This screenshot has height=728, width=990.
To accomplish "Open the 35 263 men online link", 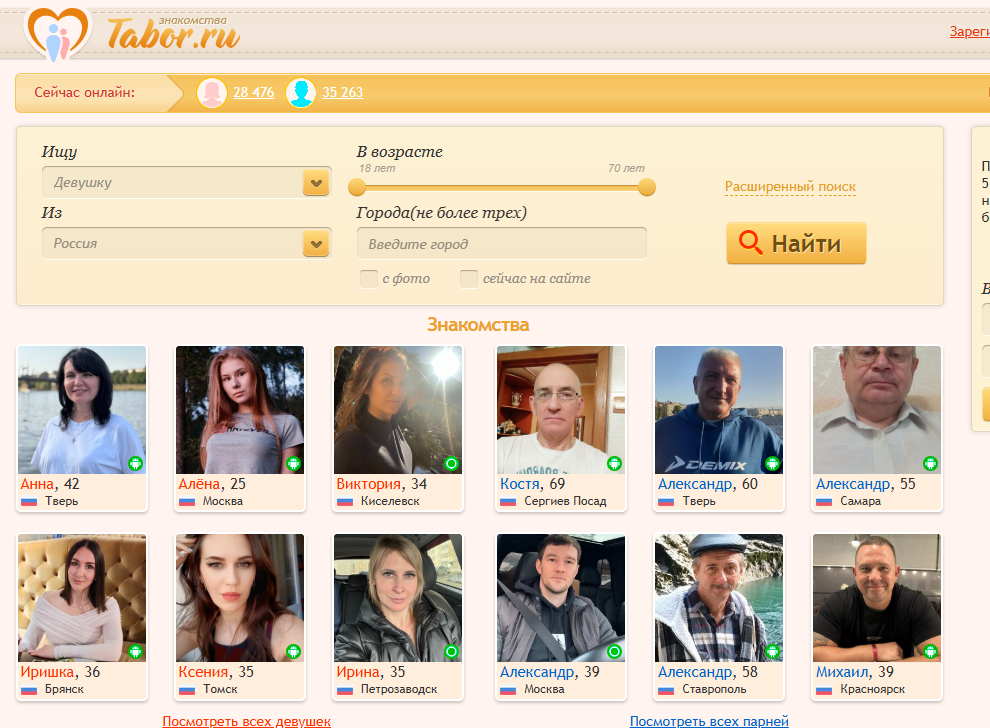I will click(343, 92).
